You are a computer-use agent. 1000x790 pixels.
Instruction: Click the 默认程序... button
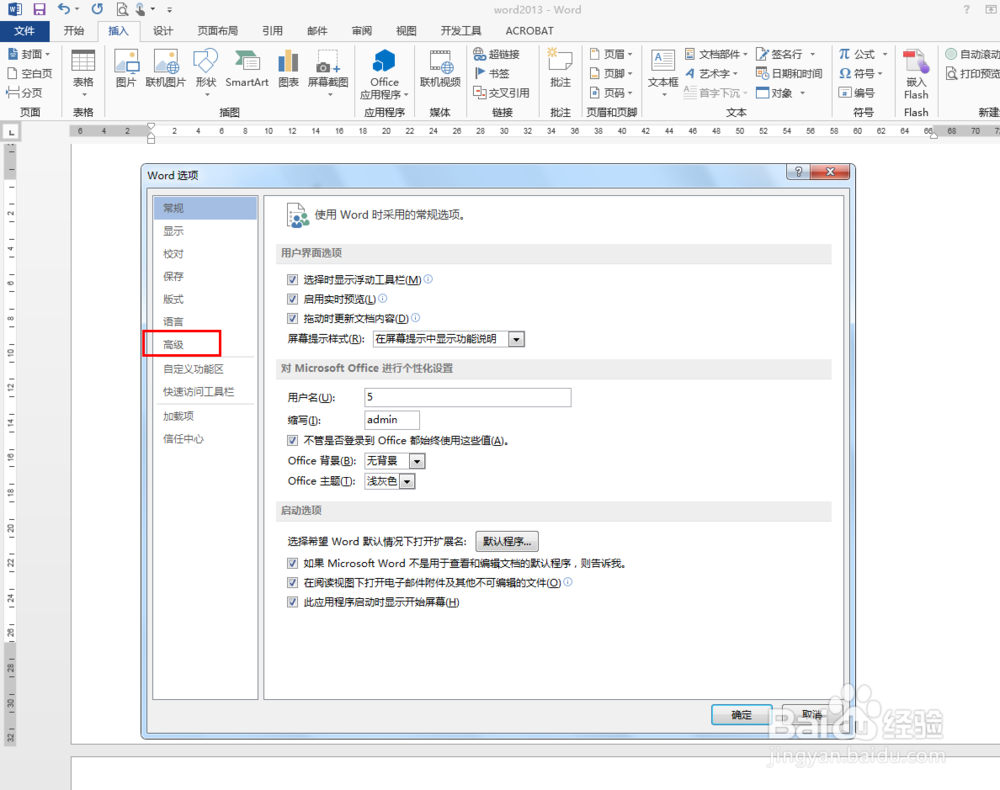[x=507, y=541]
